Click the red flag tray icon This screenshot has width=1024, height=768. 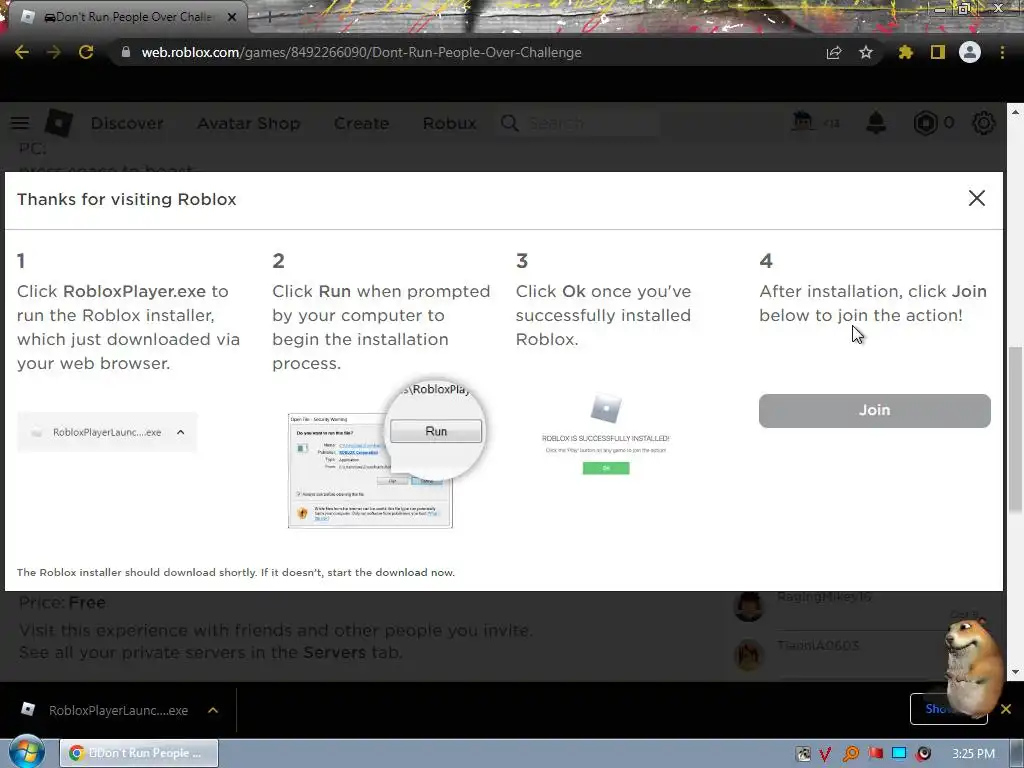(875, 754)
